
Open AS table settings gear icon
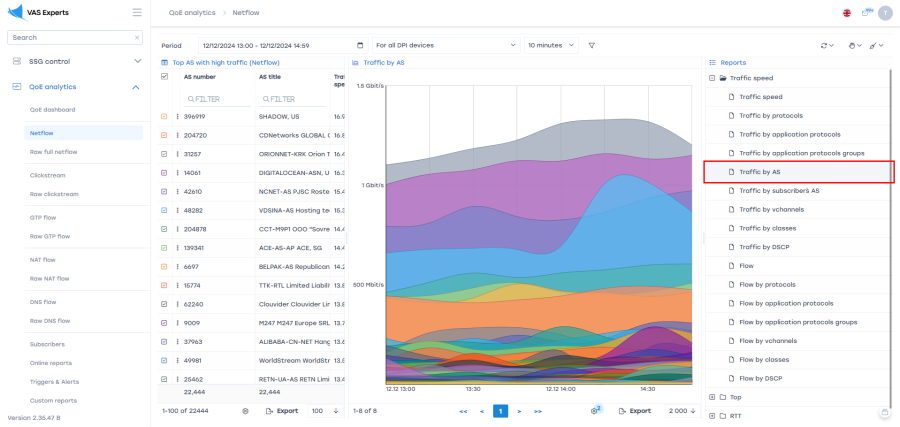pyautogui.click(x=245, y=410)
